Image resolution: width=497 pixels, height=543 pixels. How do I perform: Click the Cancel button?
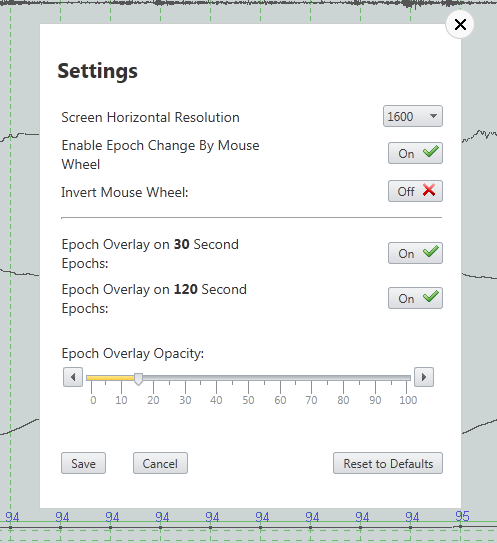coord(160,463)
